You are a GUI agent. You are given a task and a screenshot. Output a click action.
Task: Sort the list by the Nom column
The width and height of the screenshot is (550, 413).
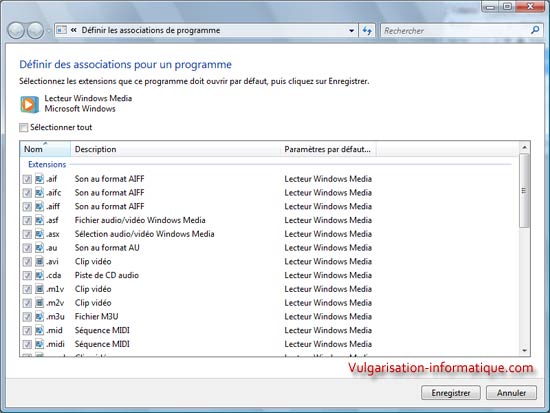(x=45, y=149)
